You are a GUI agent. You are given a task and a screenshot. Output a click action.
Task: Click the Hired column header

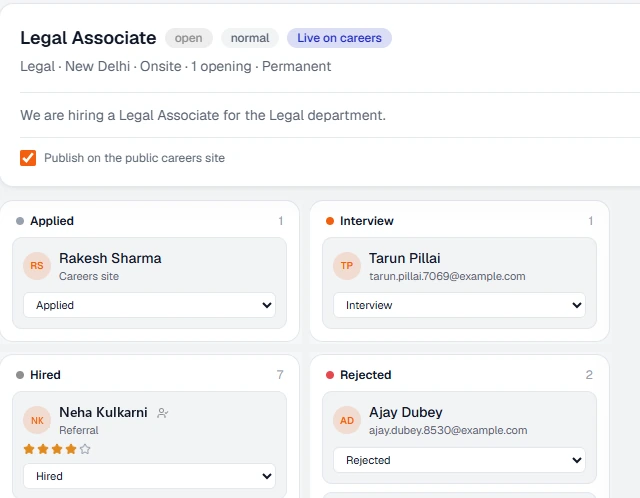[x=45, y=375]
